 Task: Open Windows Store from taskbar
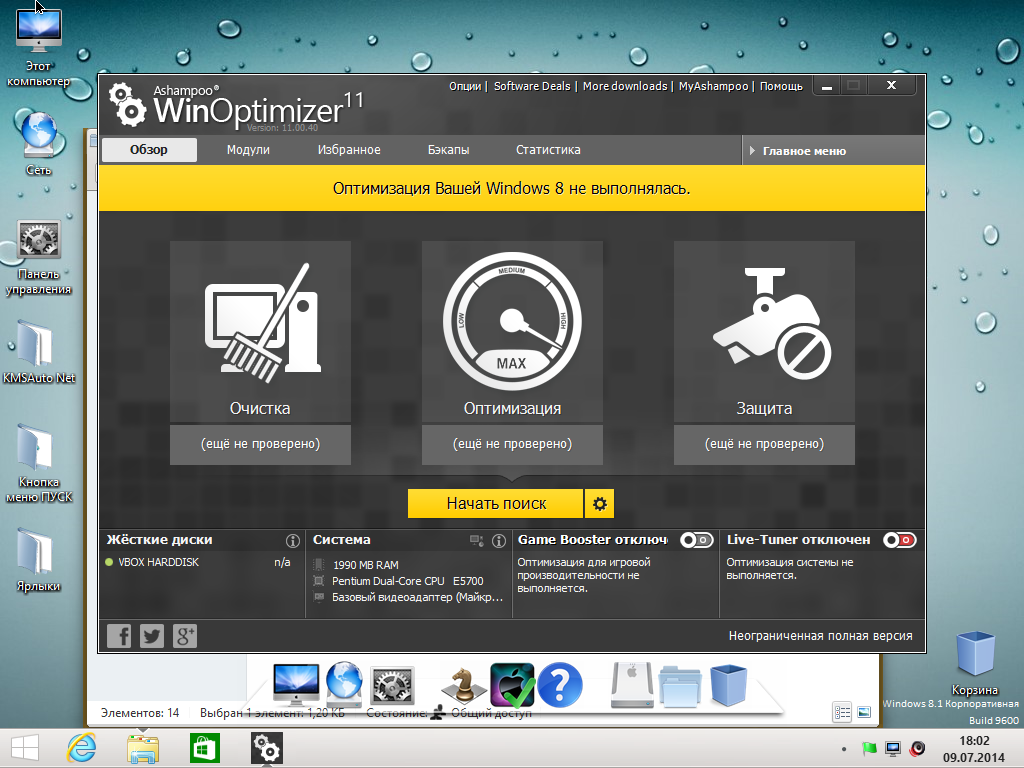point(204,748)
